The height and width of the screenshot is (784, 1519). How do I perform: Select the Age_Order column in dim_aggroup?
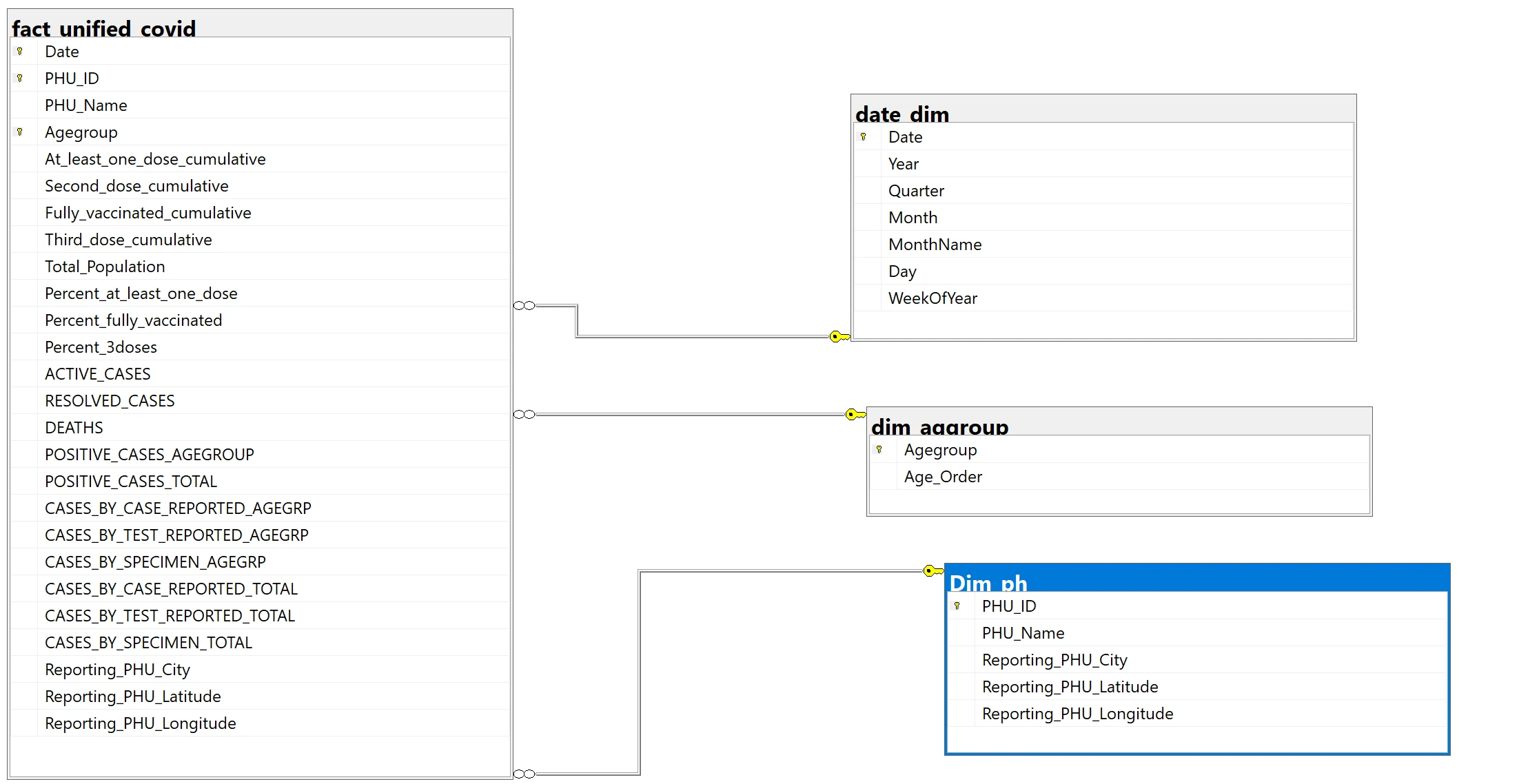tap(943, 477)
